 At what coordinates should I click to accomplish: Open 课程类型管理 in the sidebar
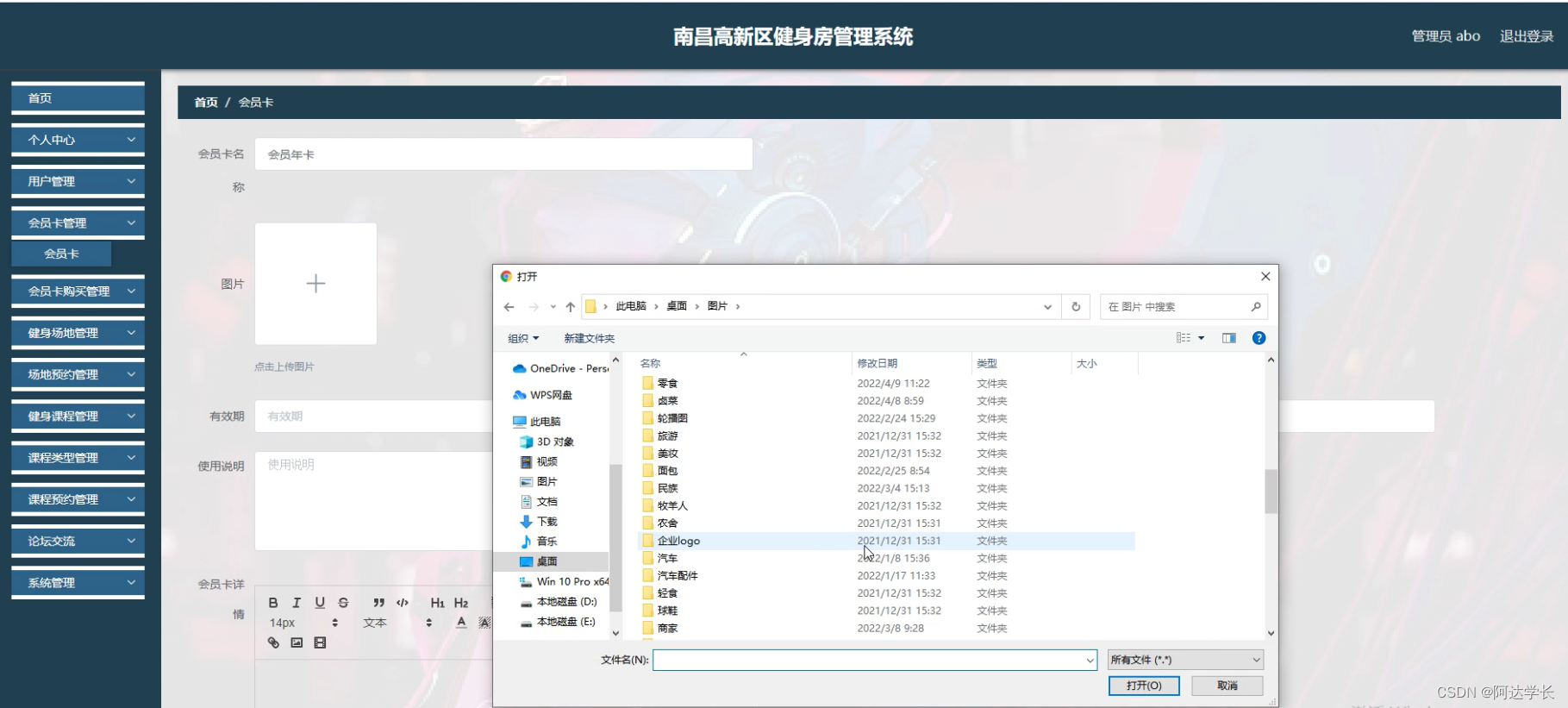tap(78, 458)
